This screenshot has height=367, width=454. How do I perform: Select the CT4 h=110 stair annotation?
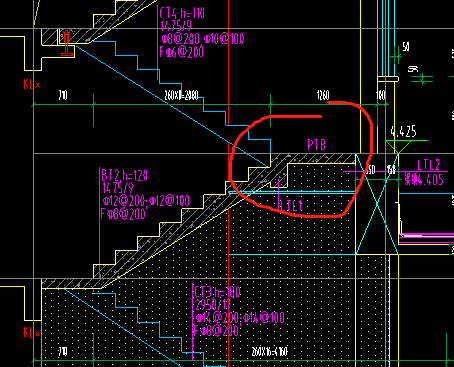182,14
